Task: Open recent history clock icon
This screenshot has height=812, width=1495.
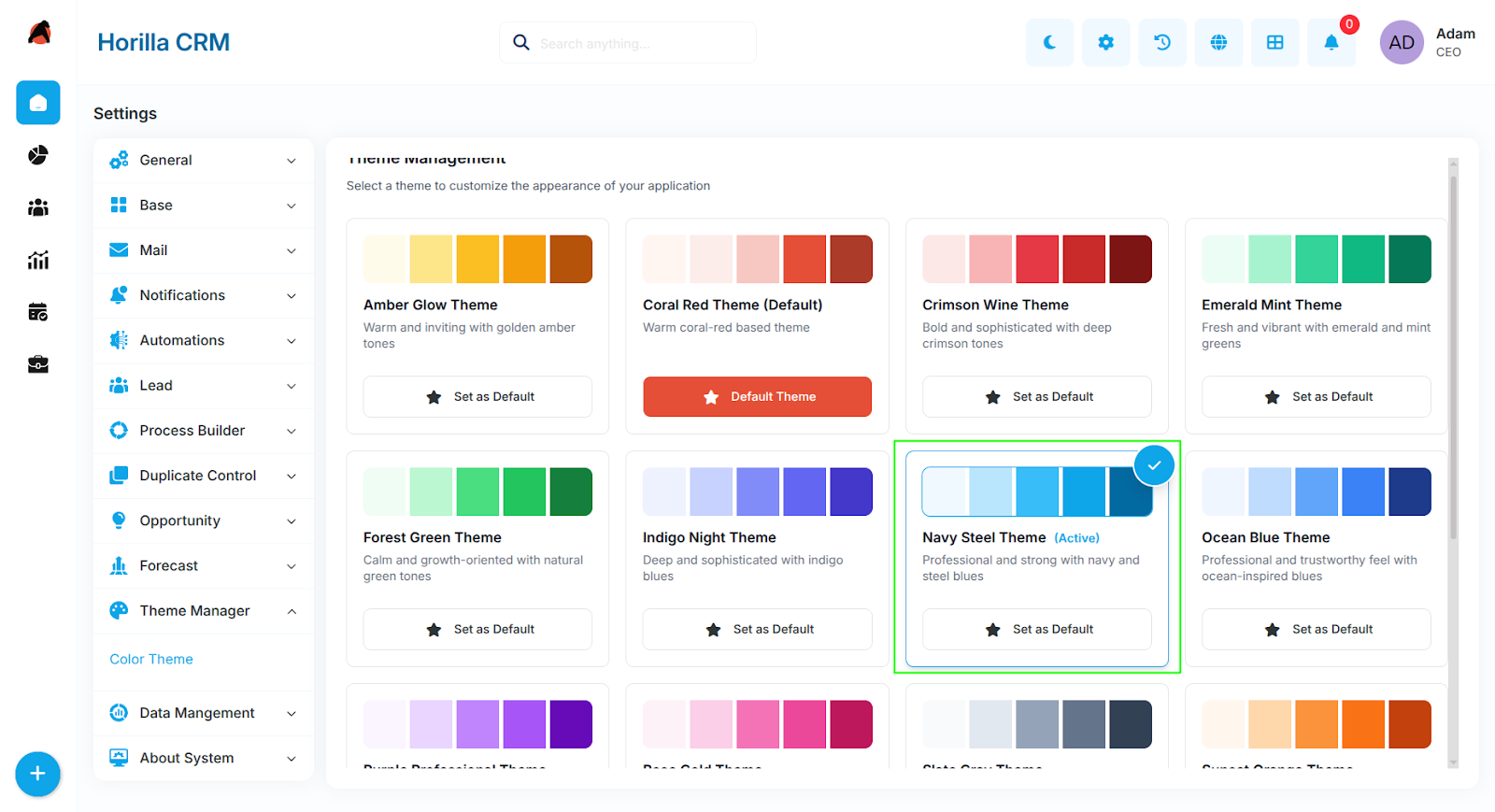Action: tap(1162, 42)
